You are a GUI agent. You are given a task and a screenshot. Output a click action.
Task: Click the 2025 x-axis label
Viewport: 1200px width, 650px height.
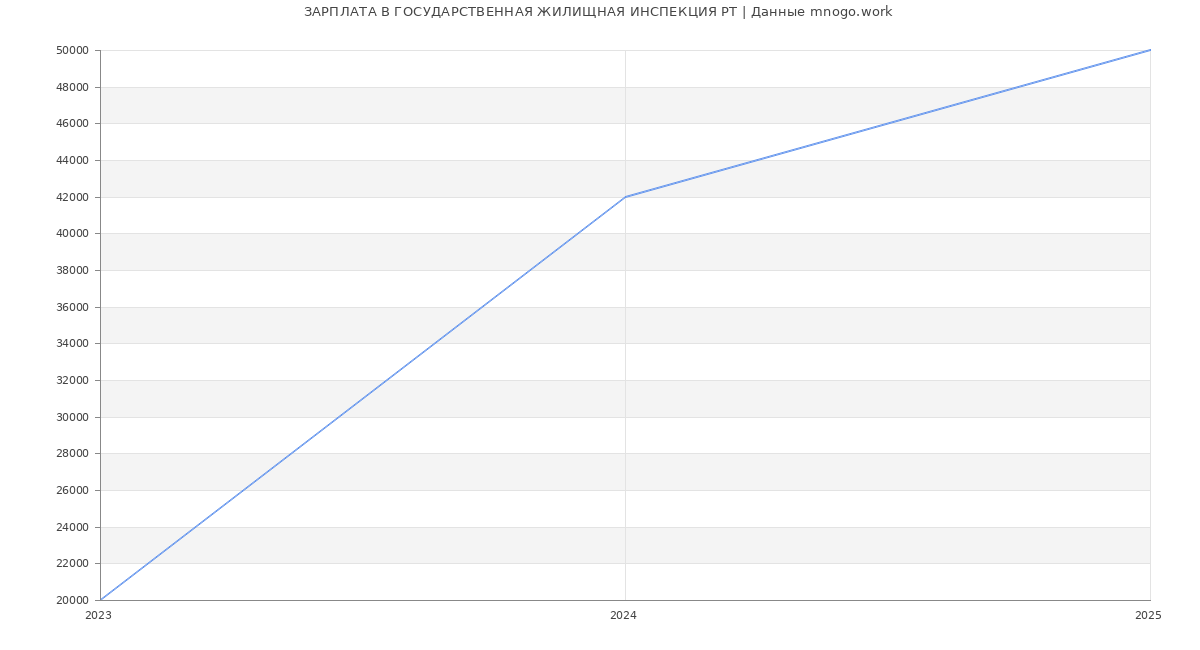click(x=1148, y=615)
